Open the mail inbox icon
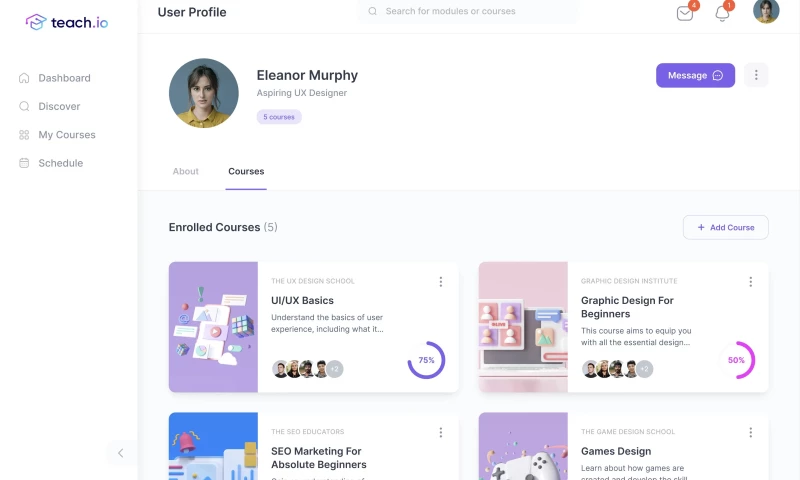Screen dimensions: 800x480 click(685, 13)
